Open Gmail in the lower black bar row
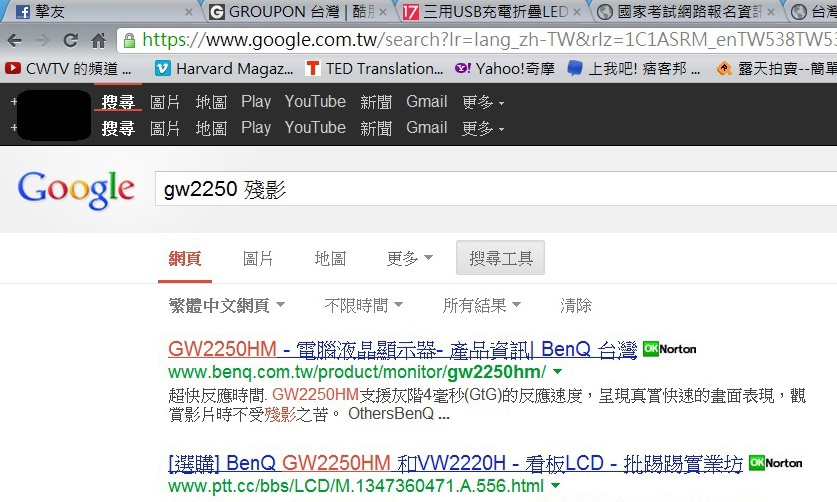The height and width of the screenshot is (502, 837). (x=427, y=128)
